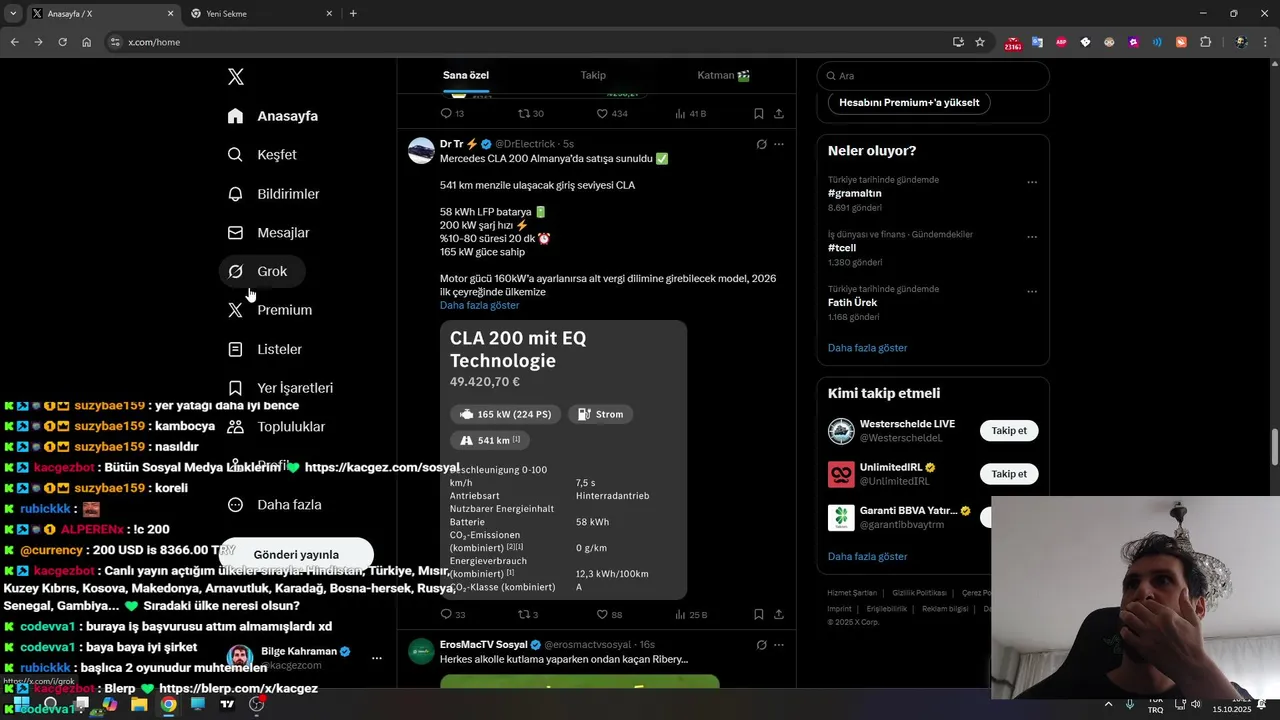Open Yer İşaretleri bookmarks

point(281,388)
